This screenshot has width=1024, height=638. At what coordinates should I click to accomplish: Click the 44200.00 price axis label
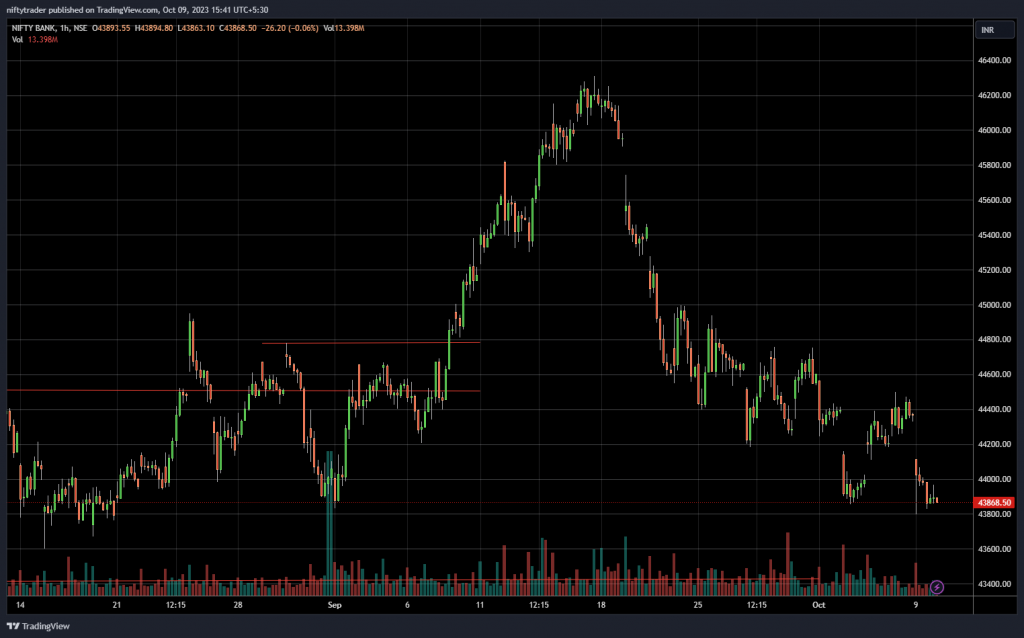coord(994,444)
